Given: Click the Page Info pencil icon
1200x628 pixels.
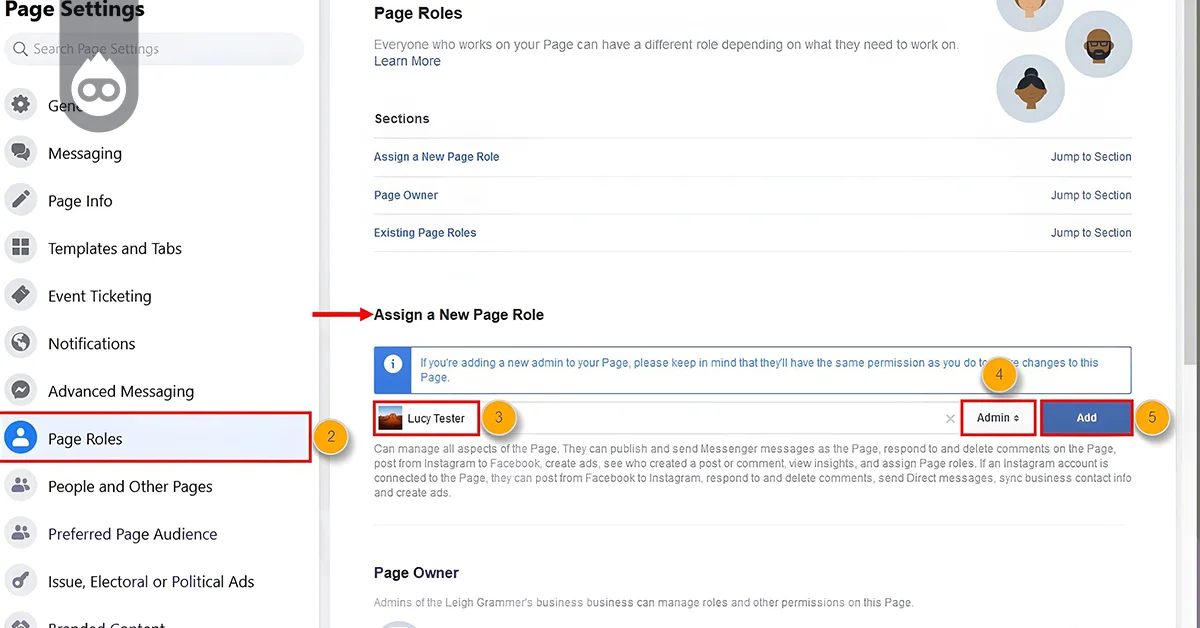Looking at the screenshot, I should click(x=21, y=200).
